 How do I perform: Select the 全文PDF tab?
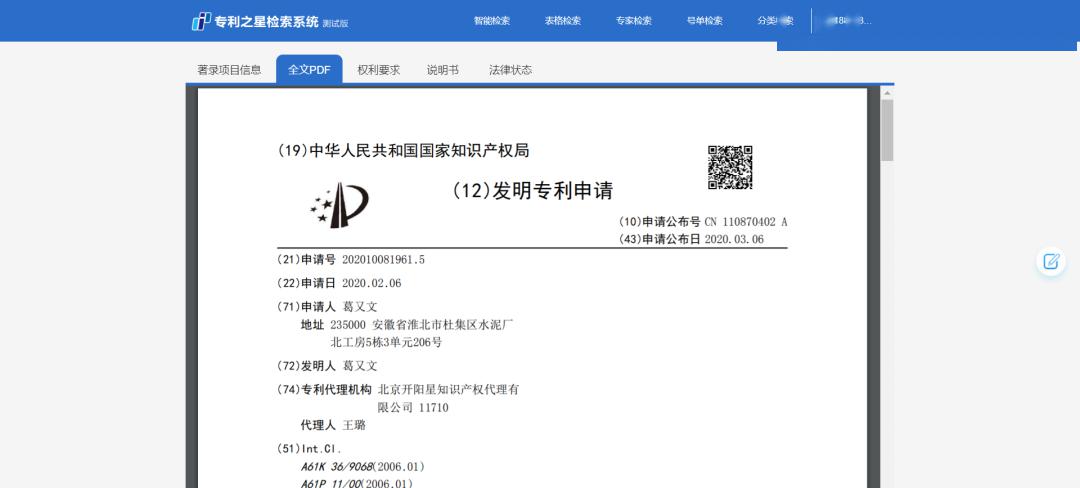(309, 70)
